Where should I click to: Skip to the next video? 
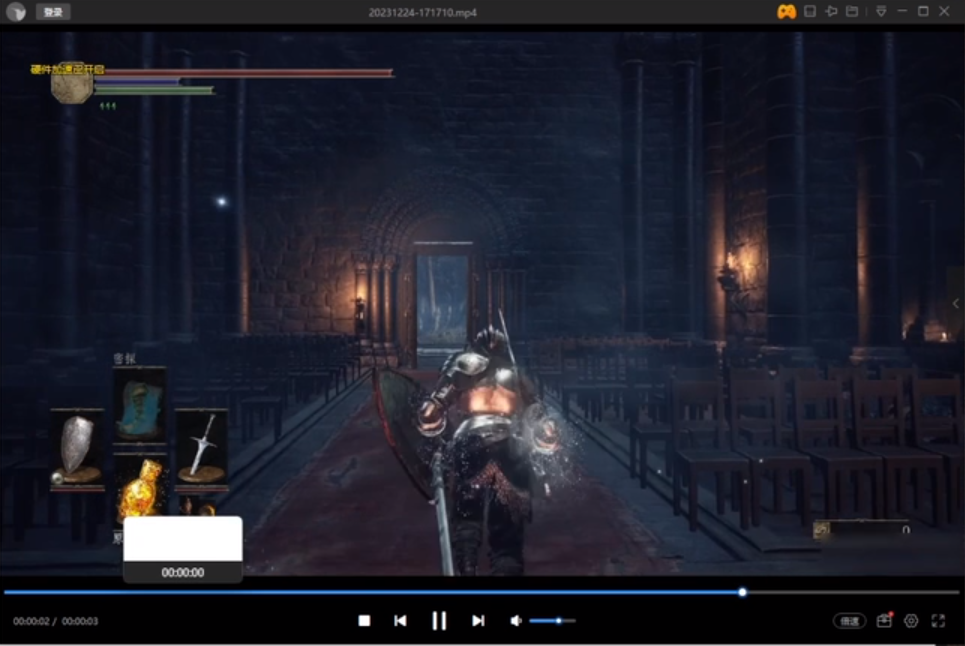pos(478,621)
